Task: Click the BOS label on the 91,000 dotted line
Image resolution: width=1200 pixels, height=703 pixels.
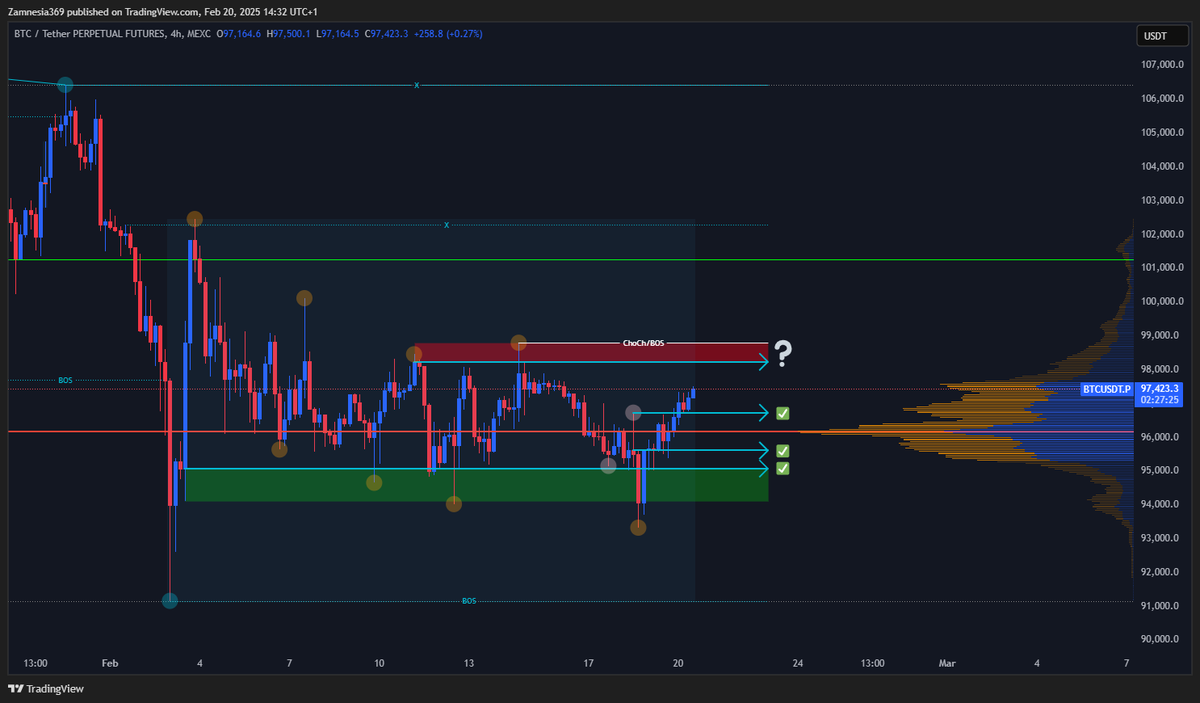Action: pos(469,601)
